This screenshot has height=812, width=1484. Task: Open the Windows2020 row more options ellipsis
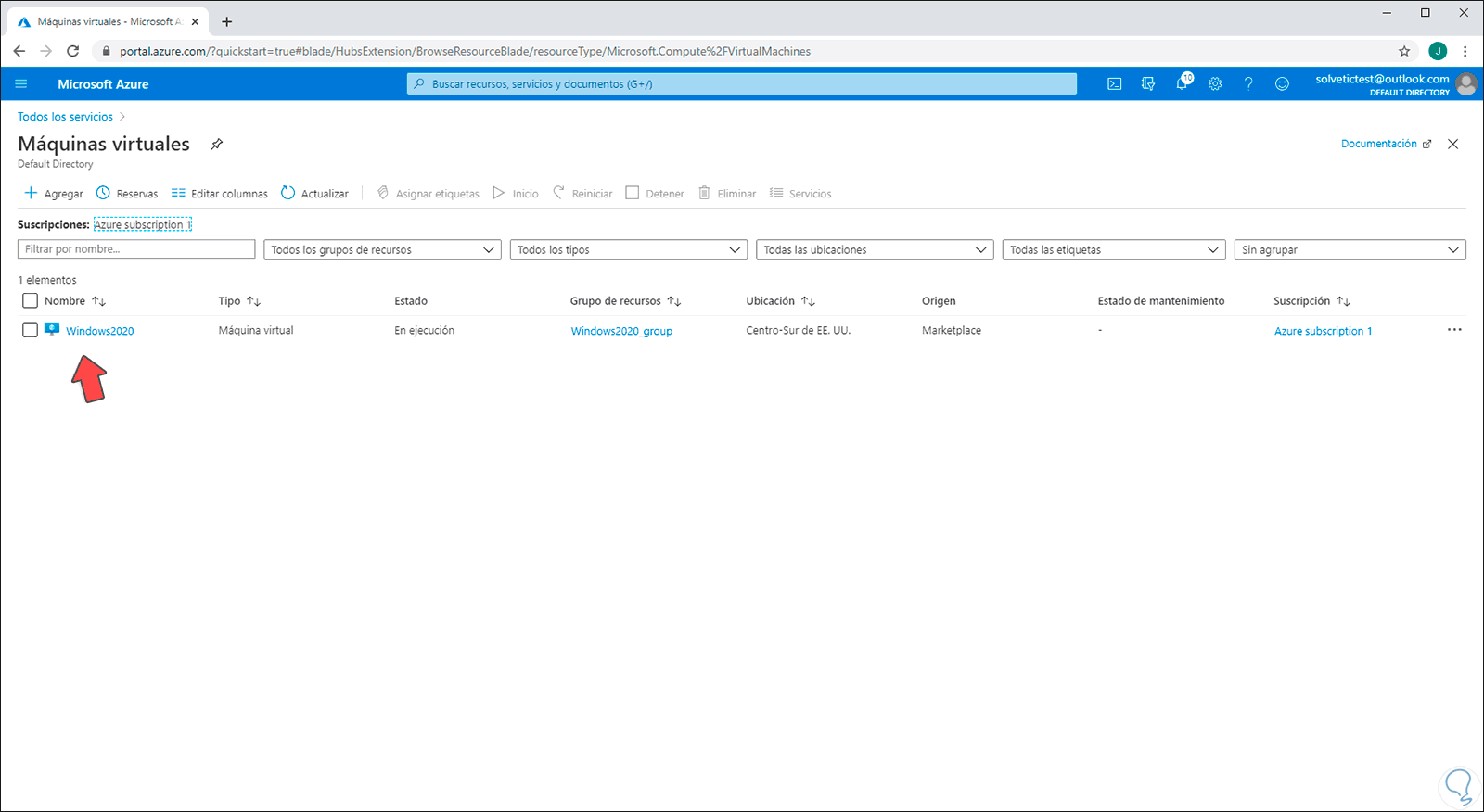tap(1454, 330)
